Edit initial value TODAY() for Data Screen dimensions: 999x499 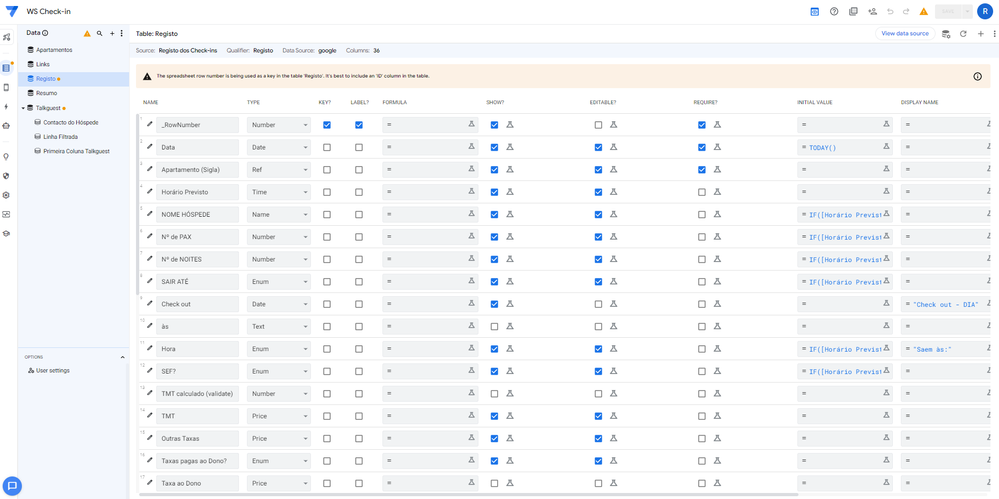pos(845,147)
